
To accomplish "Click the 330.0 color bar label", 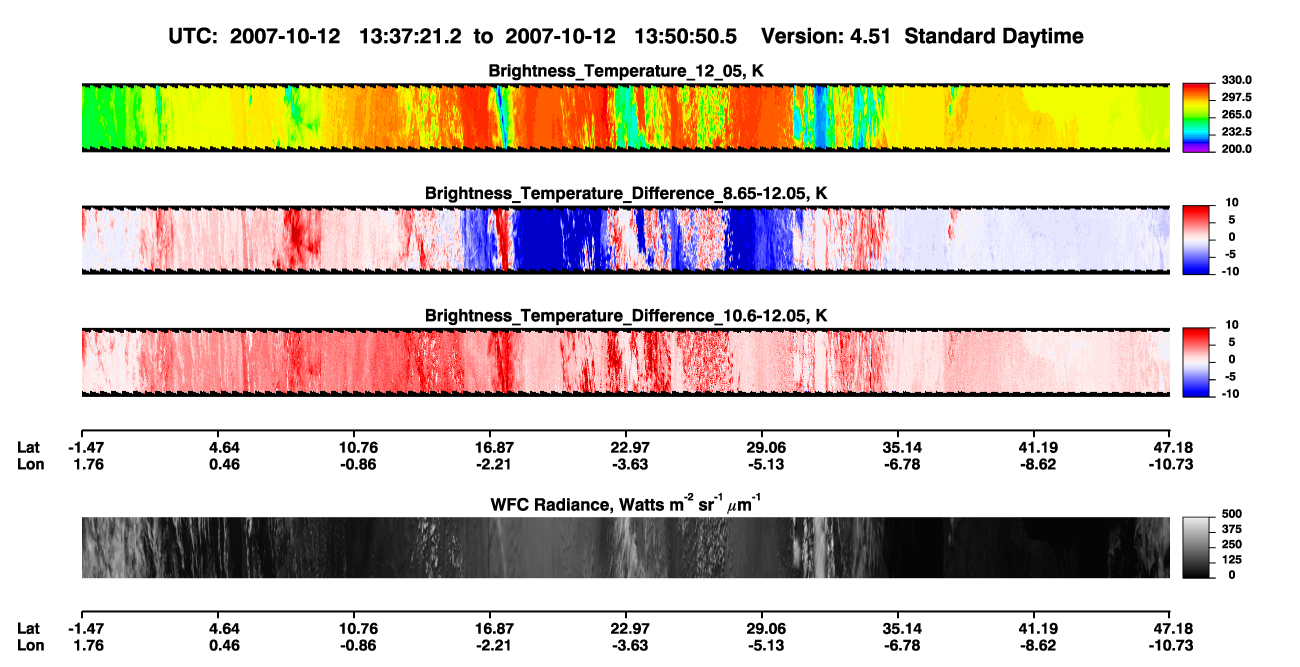I will (x=1236, y=80).
